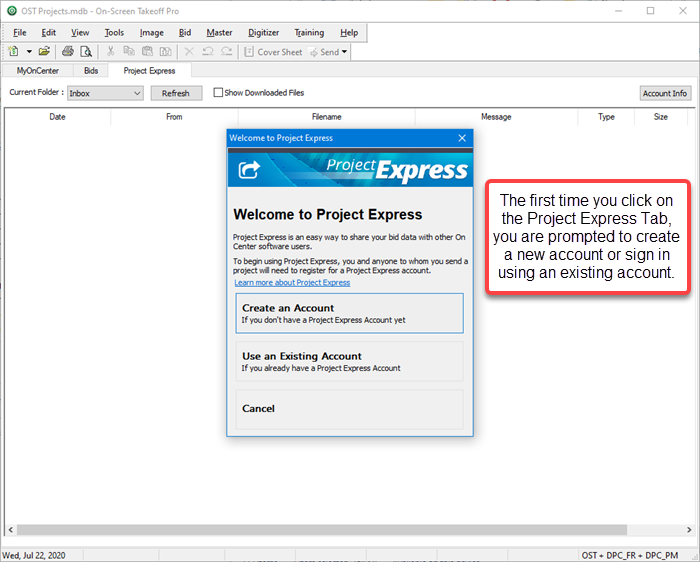Click the Print toolbar icon
The height and width of the screenshot is (562, 700).
pos(68,51)
